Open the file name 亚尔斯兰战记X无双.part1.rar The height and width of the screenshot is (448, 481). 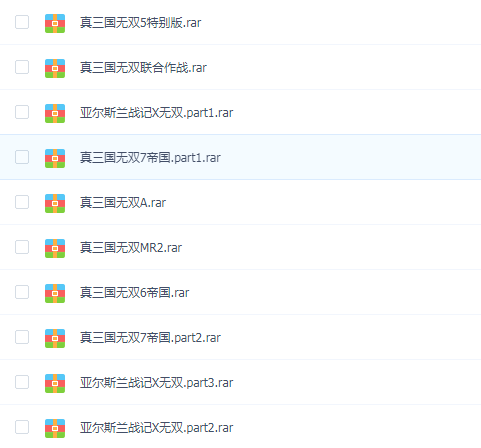coord(156,113)
